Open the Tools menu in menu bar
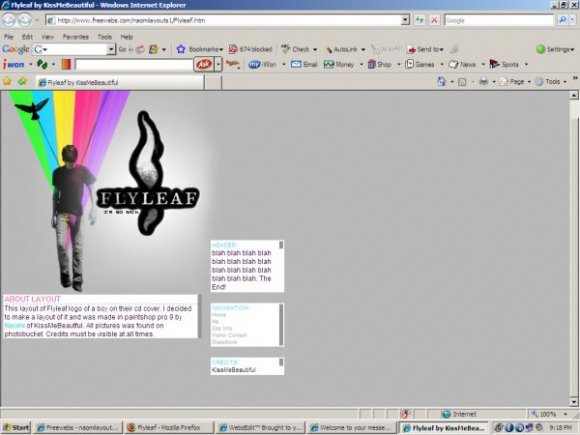 105,37
